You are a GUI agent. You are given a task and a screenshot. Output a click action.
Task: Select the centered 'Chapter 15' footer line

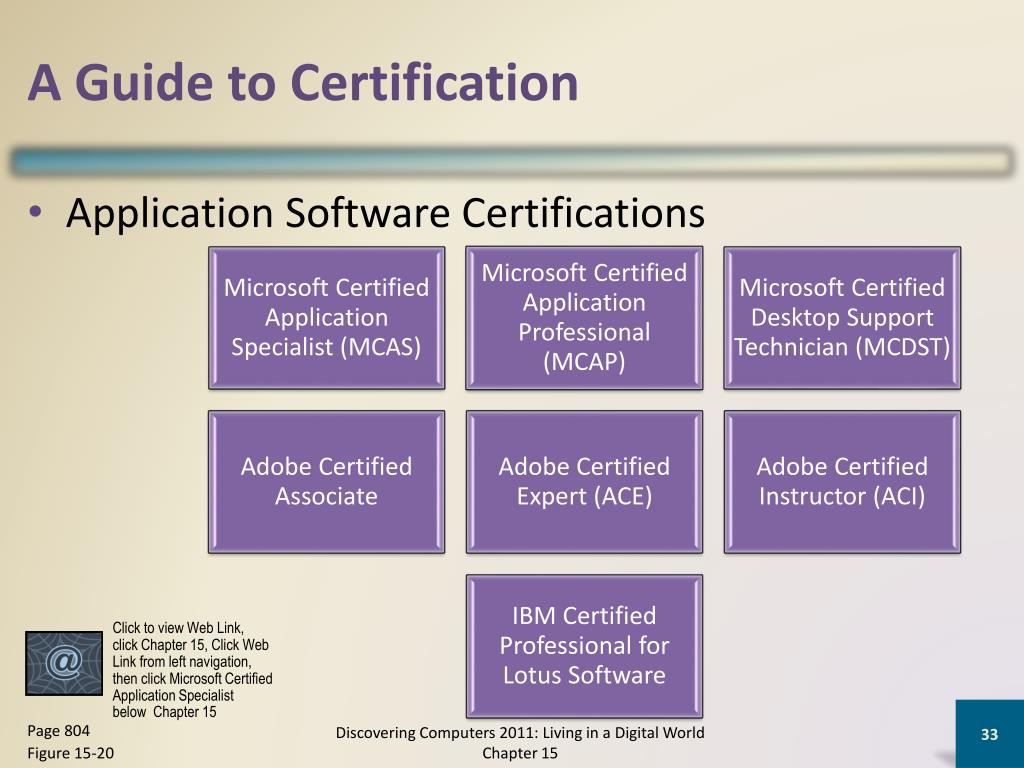click(520, 753)
